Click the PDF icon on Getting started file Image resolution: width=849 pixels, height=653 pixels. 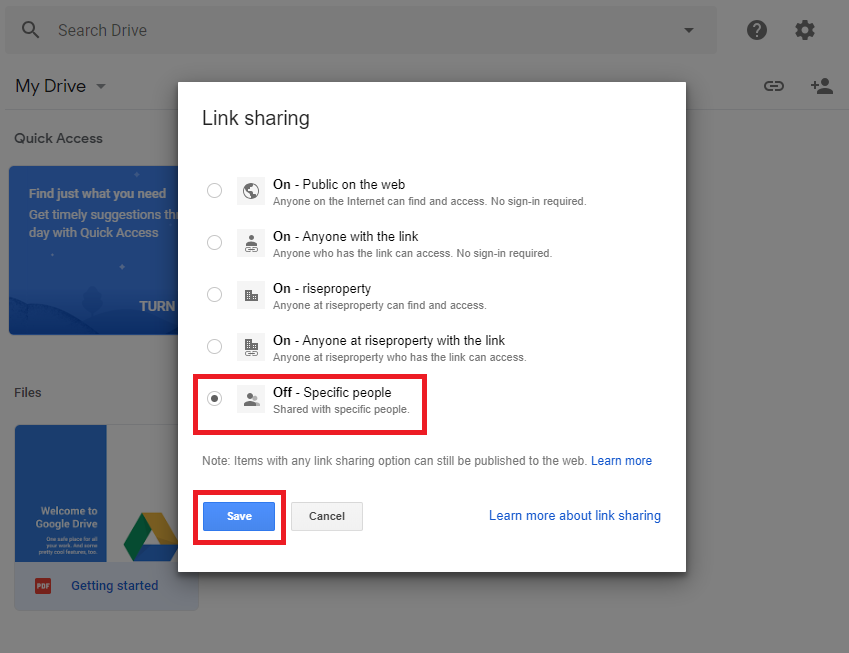click(43, 586)
